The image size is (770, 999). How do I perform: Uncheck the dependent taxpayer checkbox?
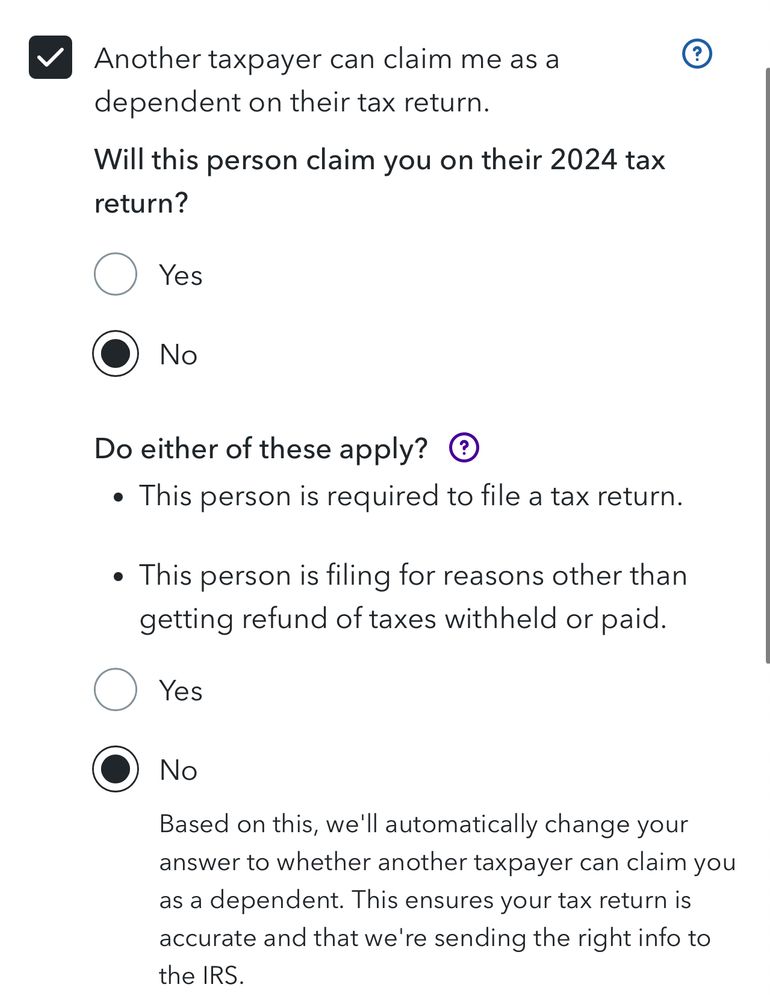[50, 58]
